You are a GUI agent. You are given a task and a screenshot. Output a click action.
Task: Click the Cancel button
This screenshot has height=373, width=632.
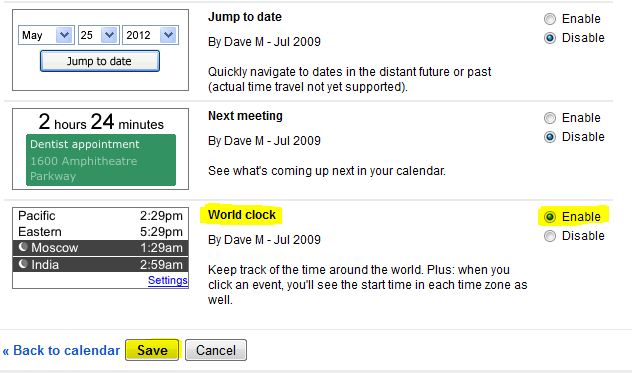point(216,350)
